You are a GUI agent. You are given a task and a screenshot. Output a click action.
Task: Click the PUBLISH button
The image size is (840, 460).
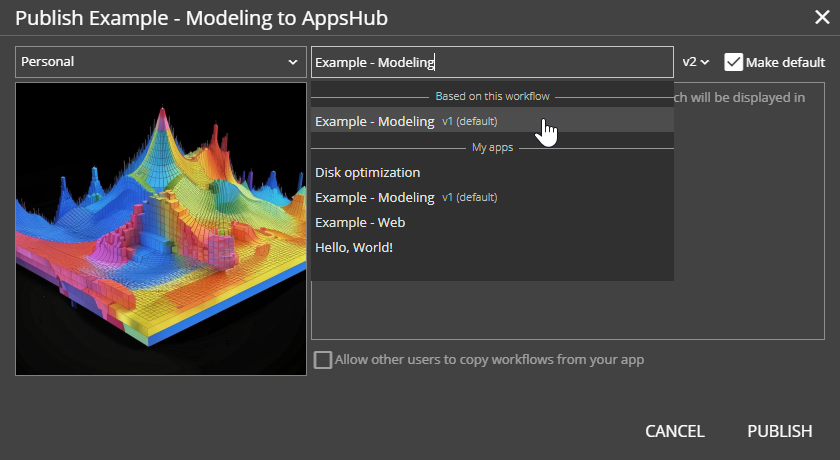779,431
